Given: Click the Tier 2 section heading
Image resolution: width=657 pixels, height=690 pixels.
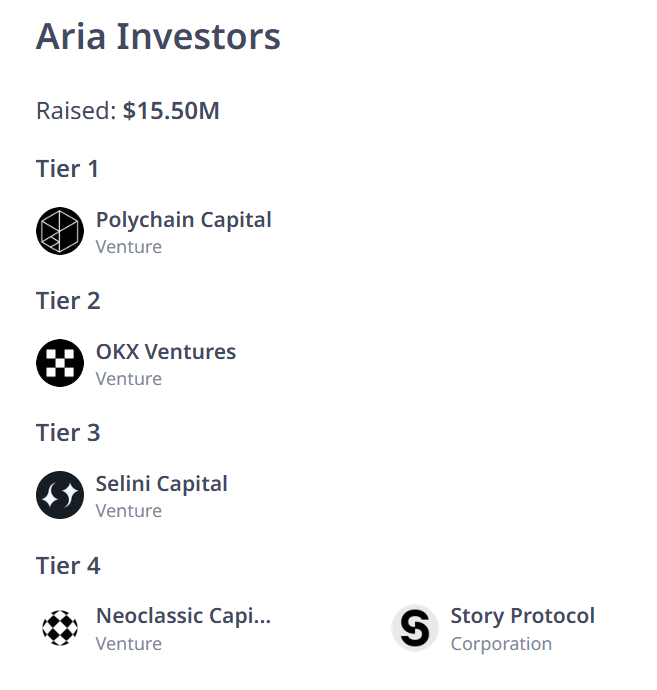Looking at the screenshot, I should click(x=68, y=300).
